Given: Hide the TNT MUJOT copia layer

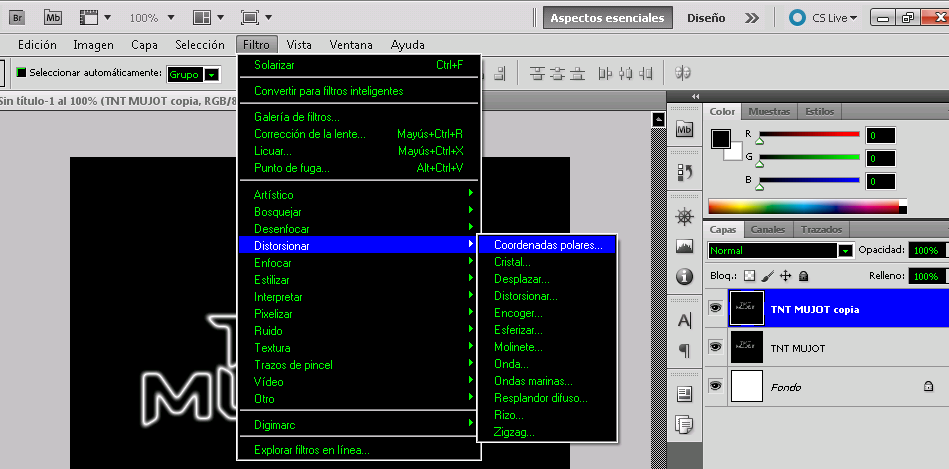Looking at the screenshot, I should pyautogui.click(x=715, y=309).
